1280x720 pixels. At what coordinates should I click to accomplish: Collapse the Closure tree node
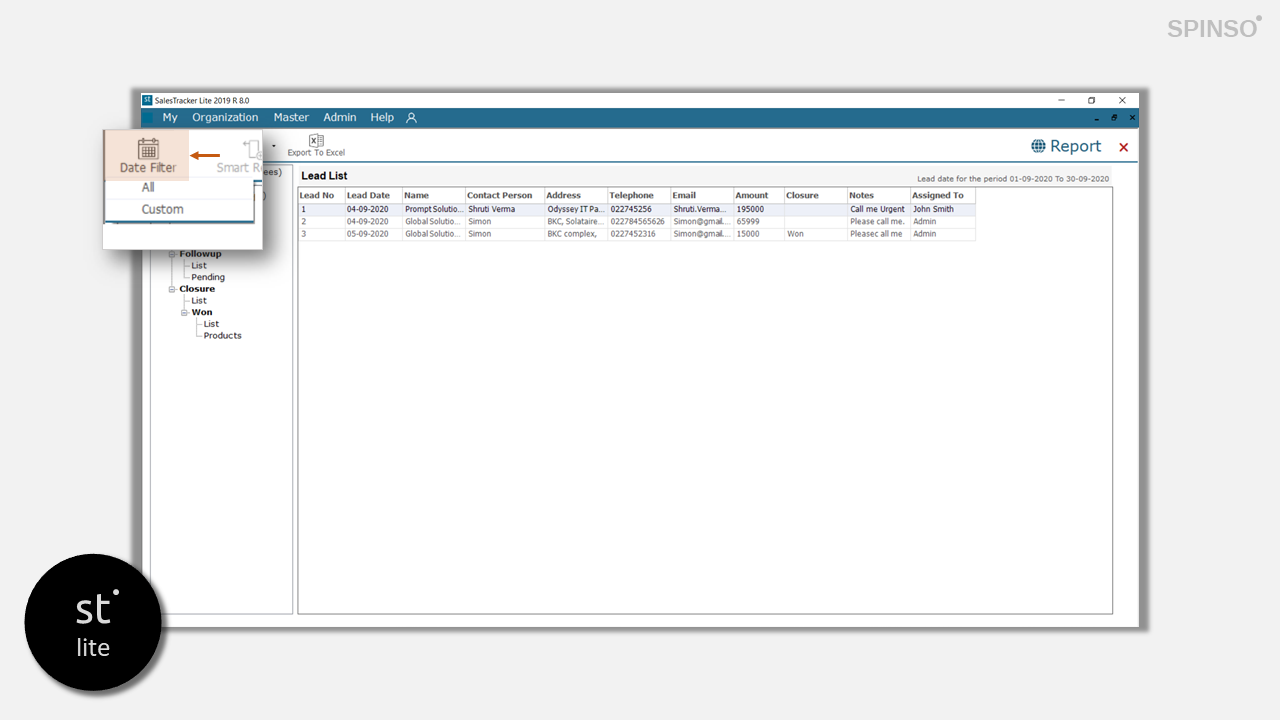click(172, 289)
